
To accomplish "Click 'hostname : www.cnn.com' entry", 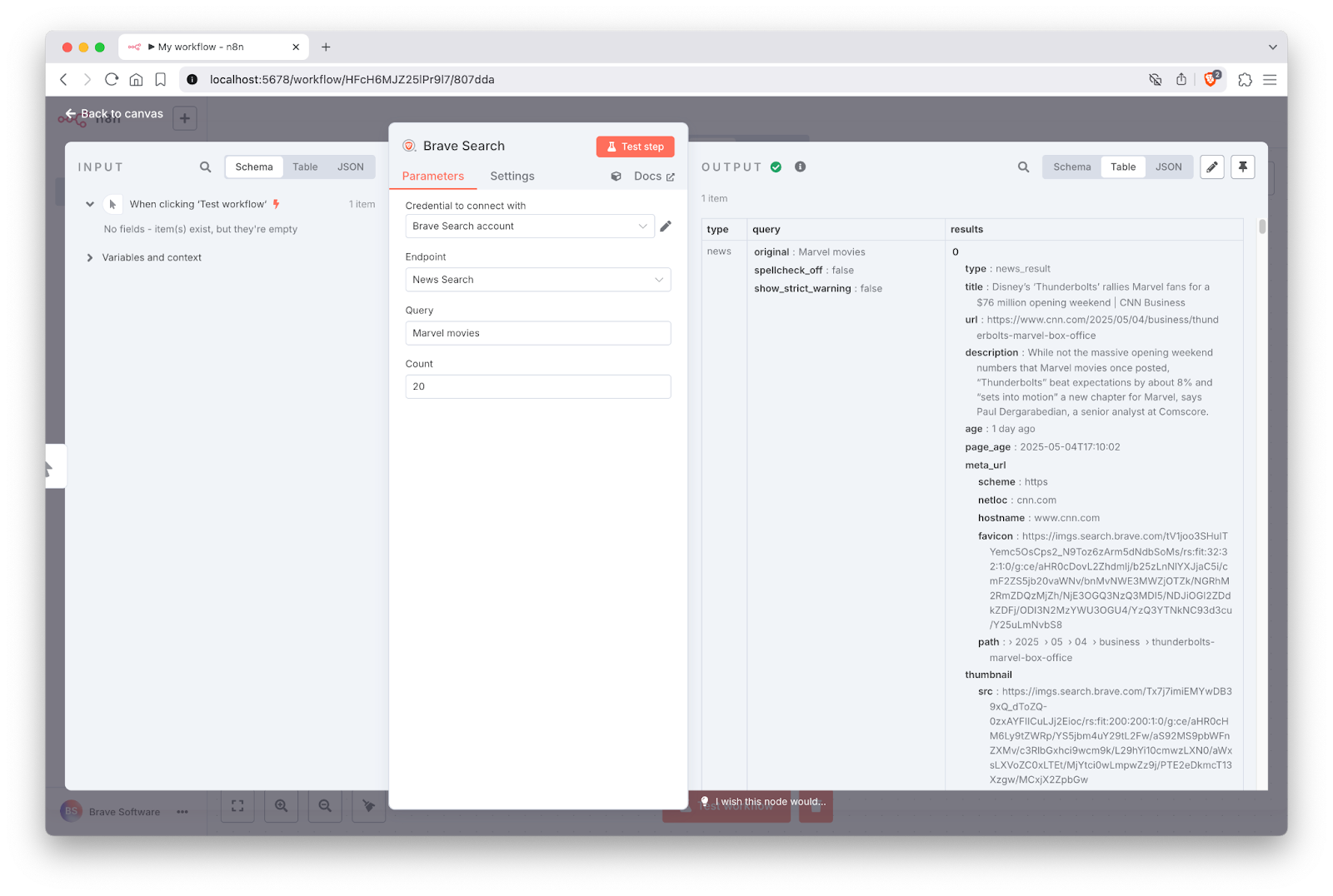I will click(1039, 518).
